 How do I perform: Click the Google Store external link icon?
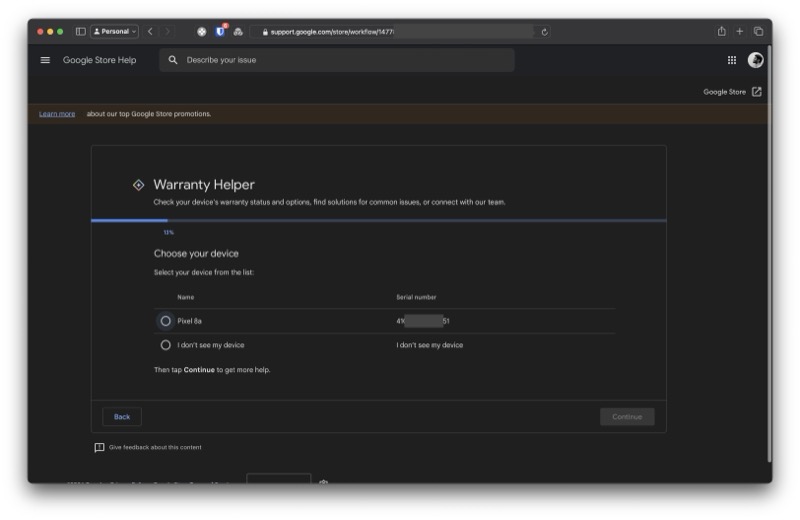click(757, 92)
